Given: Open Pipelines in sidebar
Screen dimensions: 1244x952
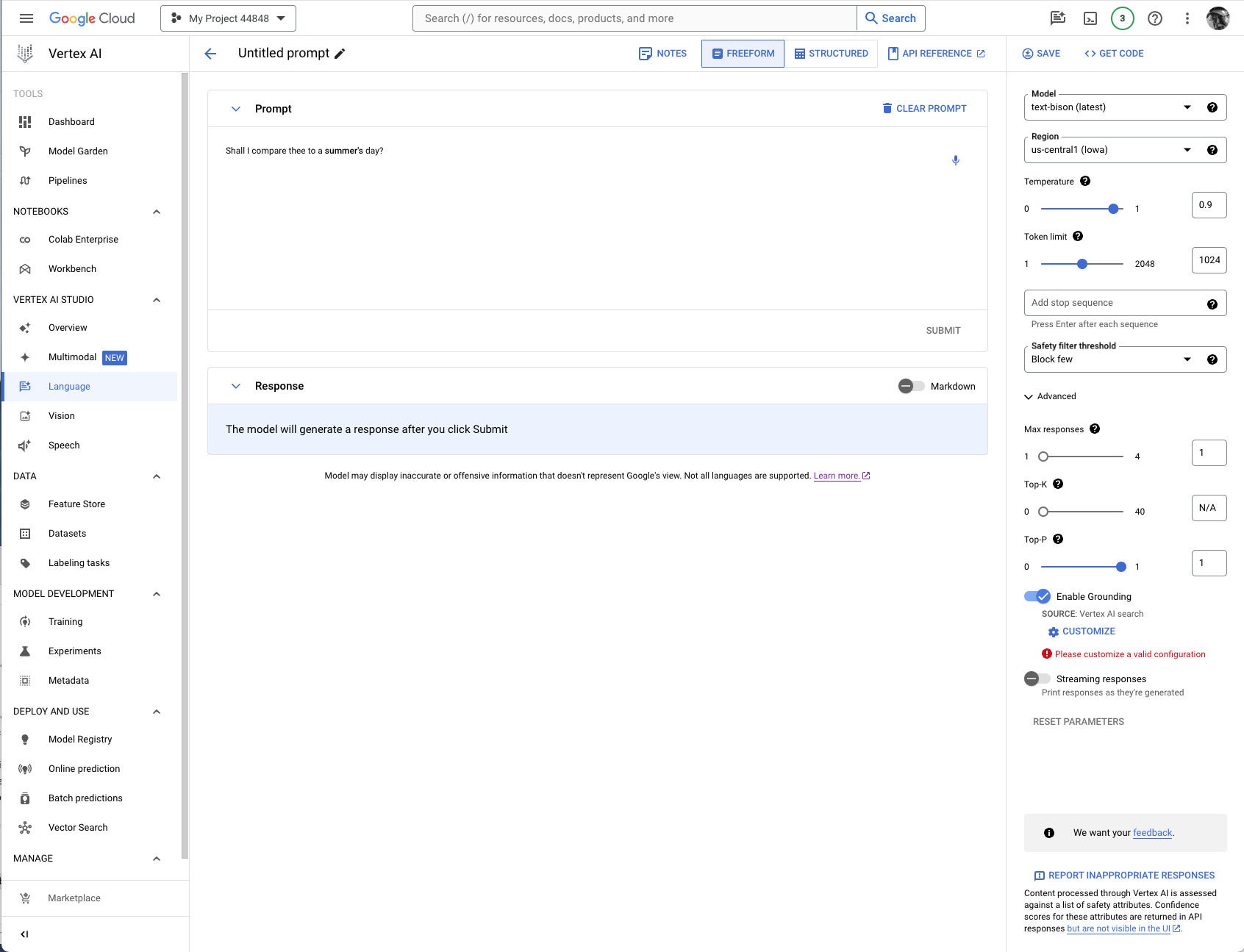Looking at the screenshot, I should [x=89, y=181].
